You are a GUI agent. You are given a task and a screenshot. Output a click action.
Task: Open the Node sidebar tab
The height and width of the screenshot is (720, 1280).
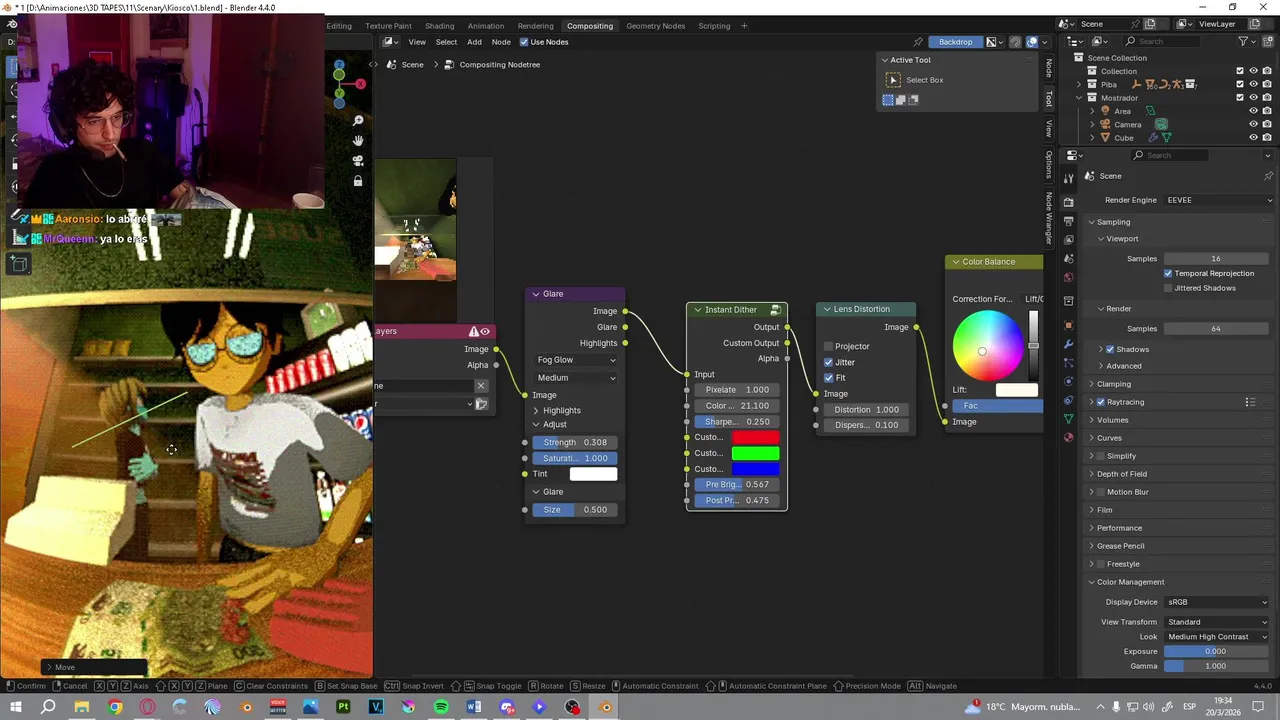[1049, 68]
